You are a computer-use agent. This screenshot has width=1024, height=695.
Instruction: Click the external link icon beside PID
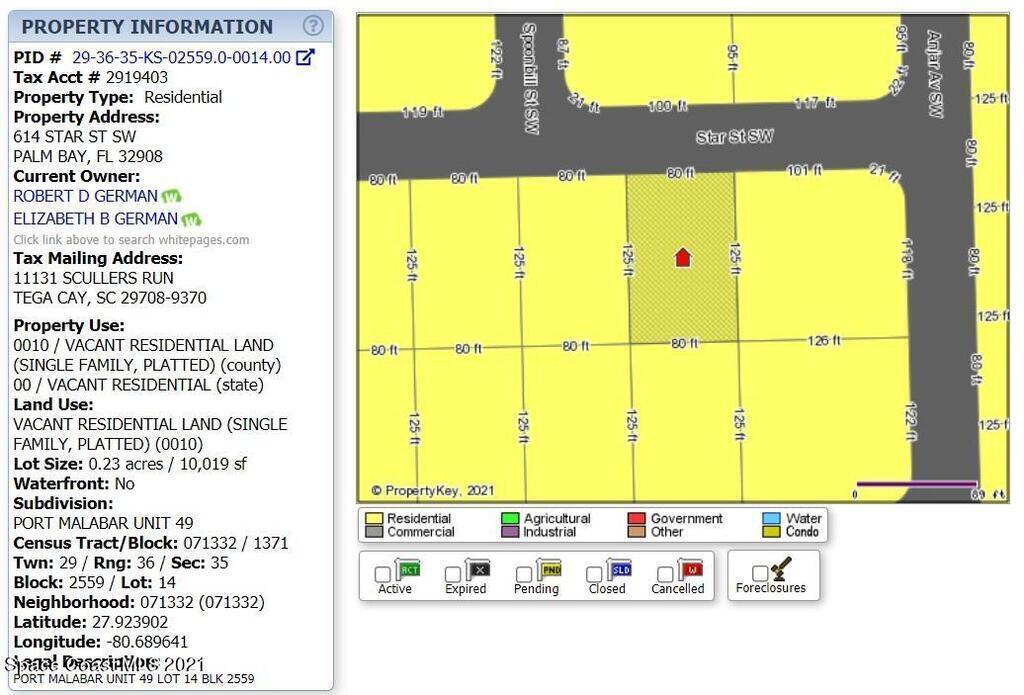(x=306, y=58)
